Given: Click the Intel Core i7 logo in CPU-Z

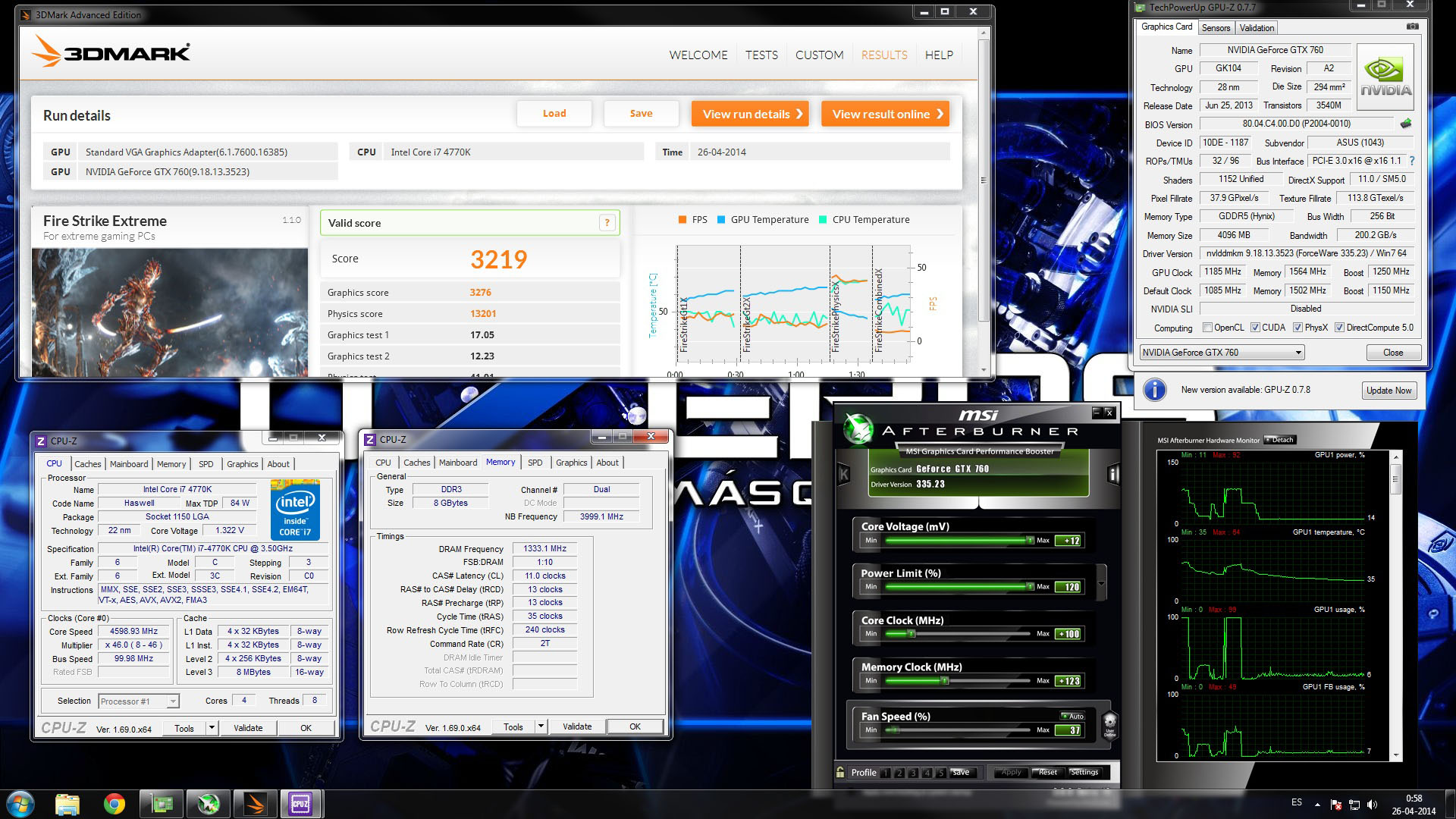Looking at the screenshot, I should click(x=295, y=510).
